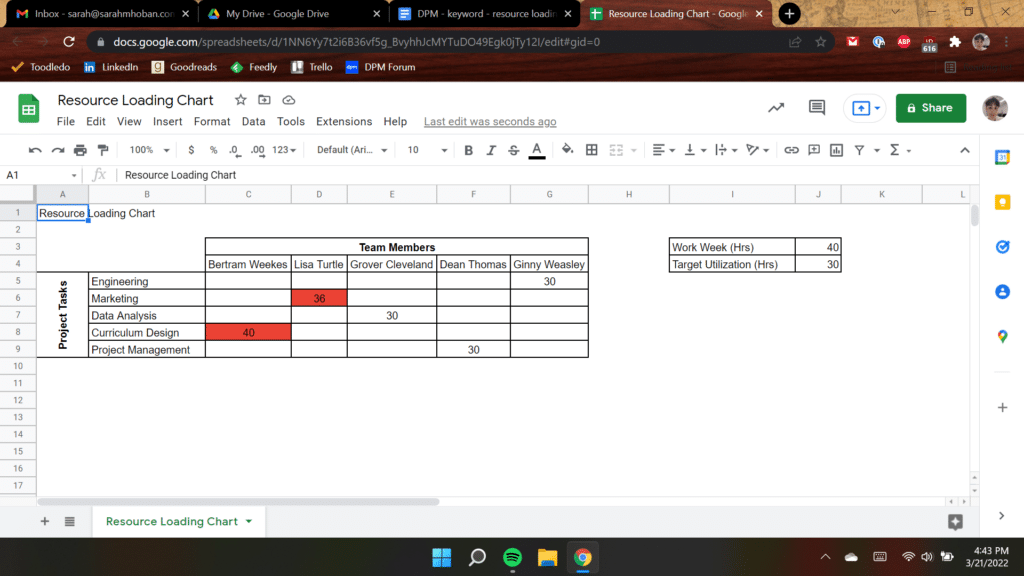
Task: Click the green Share button
Action: tap(931, 108)
